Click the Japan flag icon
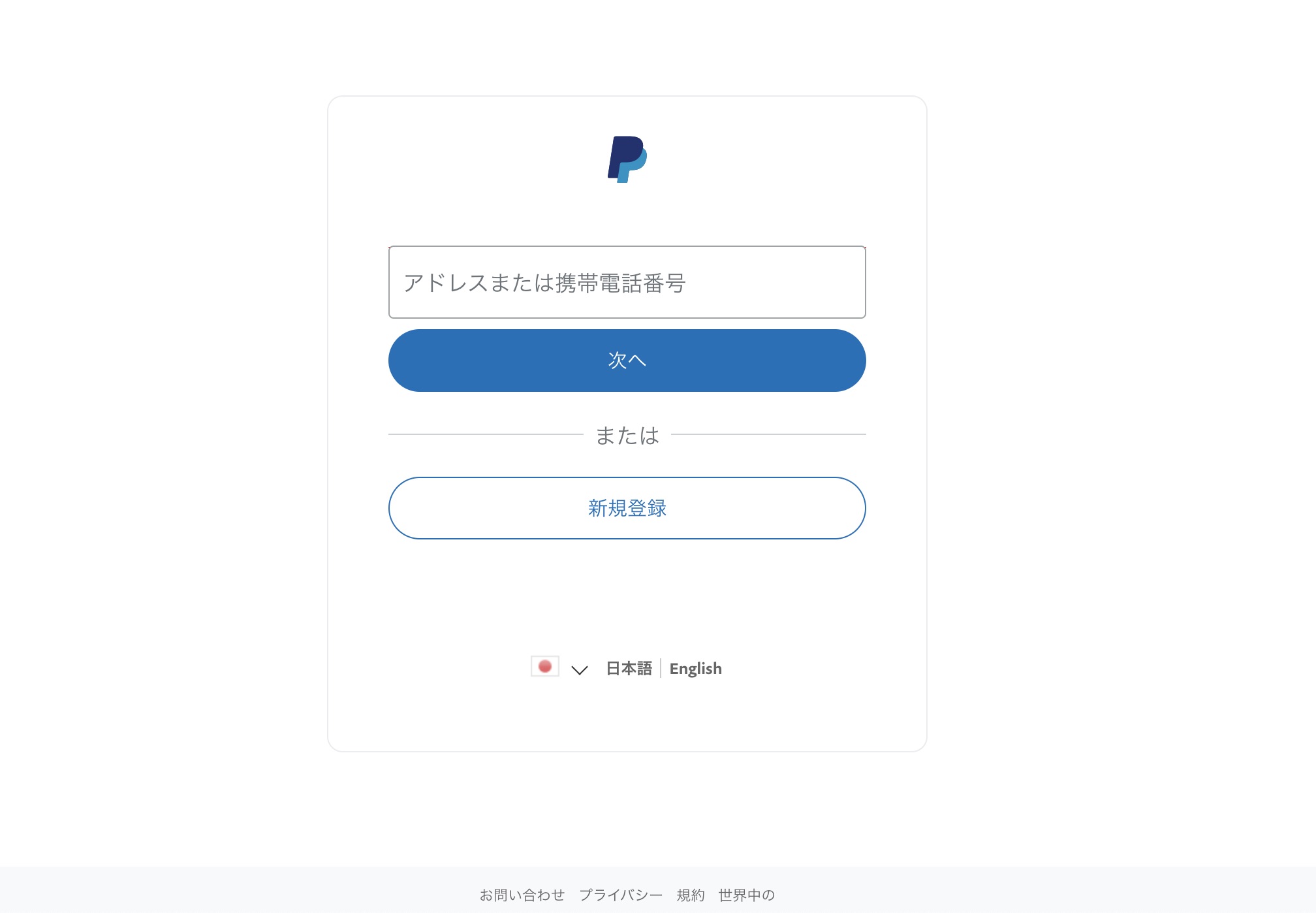1316x913 pixels. pyautogui.click(x=545, y=666)
